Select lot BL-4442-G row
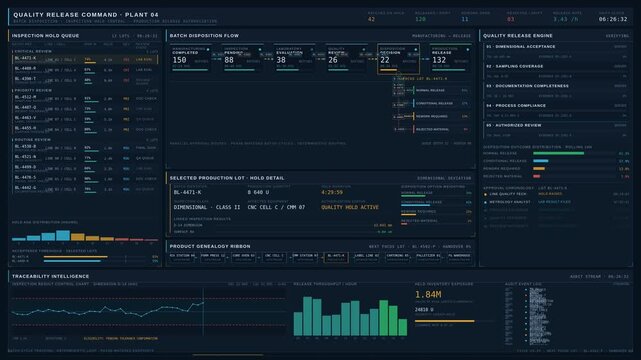 tap(85, 189)
